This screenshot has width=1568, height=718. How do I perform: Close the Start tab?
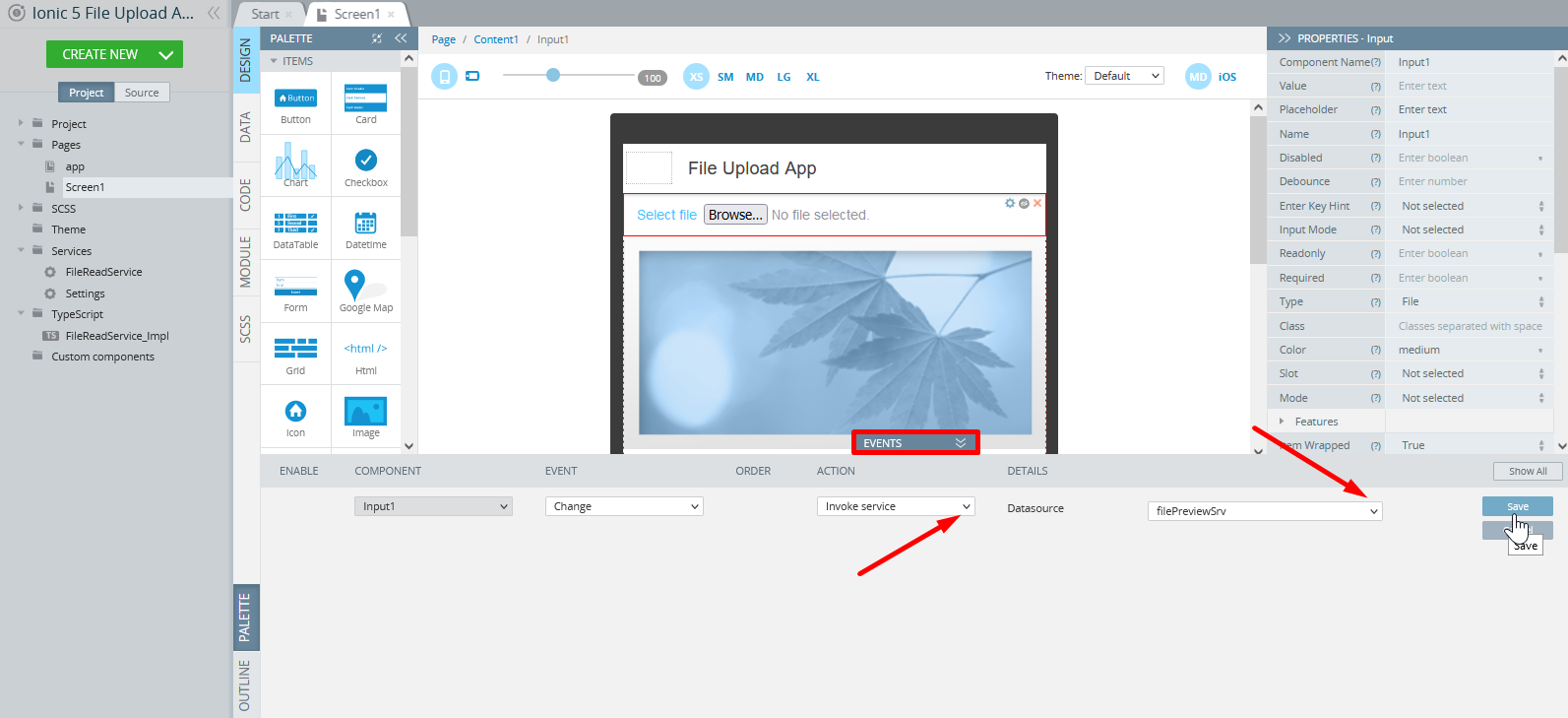(x=288, y=14)
